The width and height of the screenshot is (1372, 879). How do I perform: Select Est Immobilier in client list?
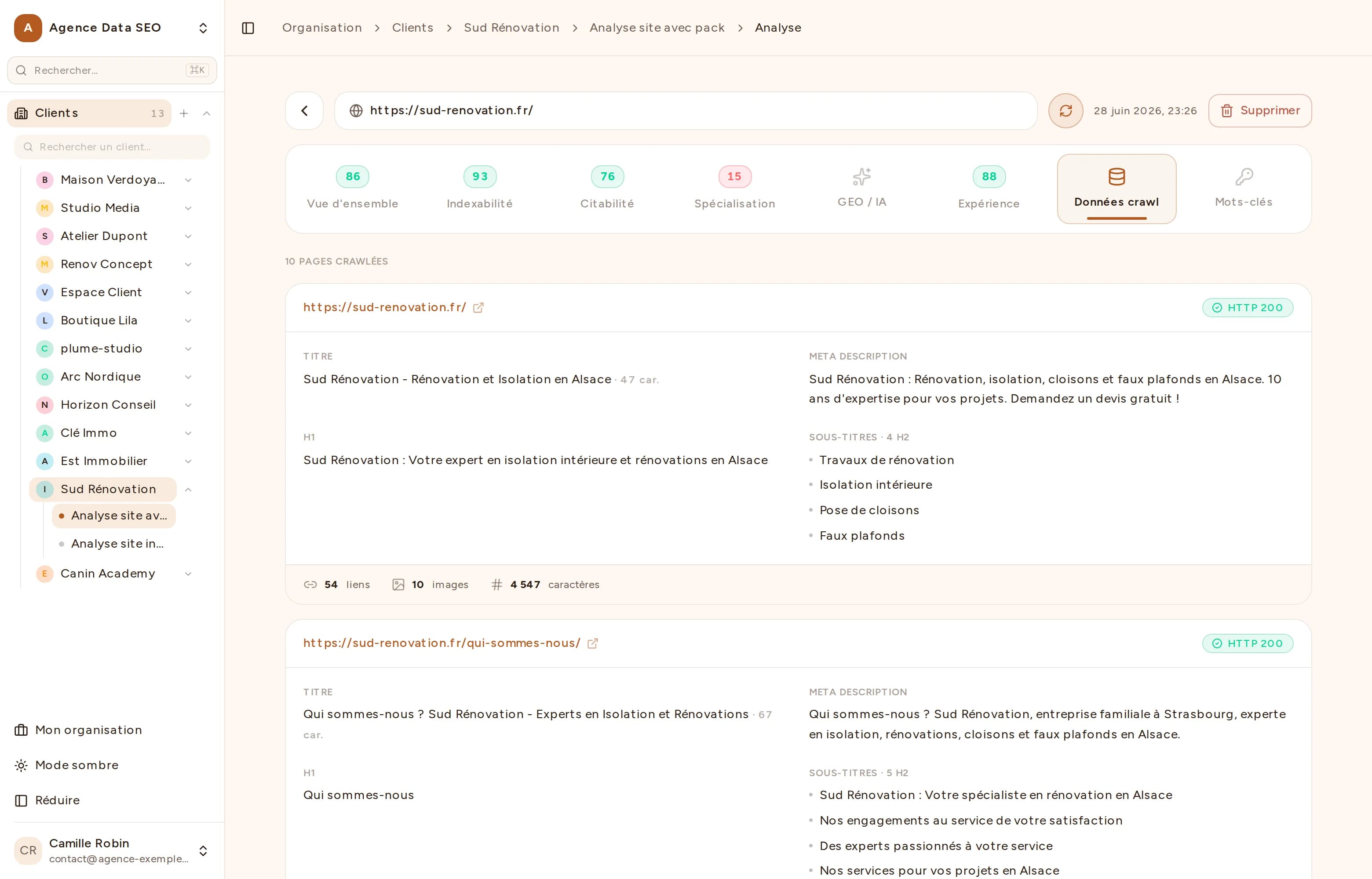[x=104, y=461]
